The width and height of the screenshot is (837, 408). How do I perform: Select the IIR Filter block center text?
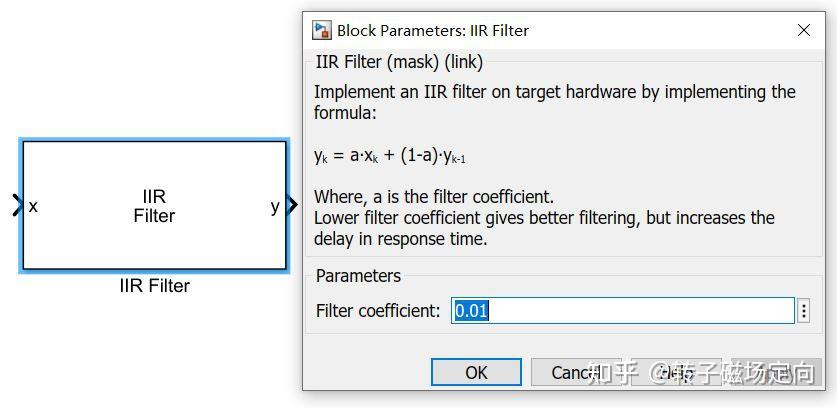pyautogui.click(x=154, y=206)
